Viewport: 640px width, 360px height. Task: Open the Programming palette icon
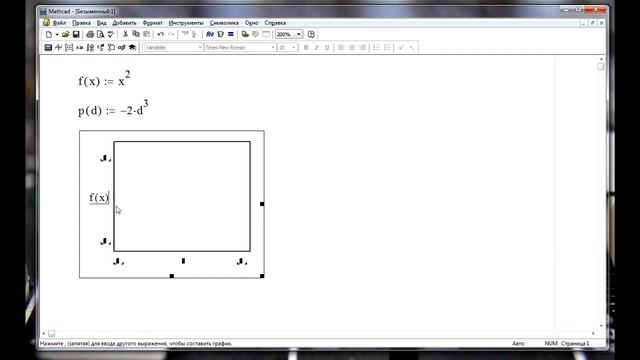[x=111, y=48]
